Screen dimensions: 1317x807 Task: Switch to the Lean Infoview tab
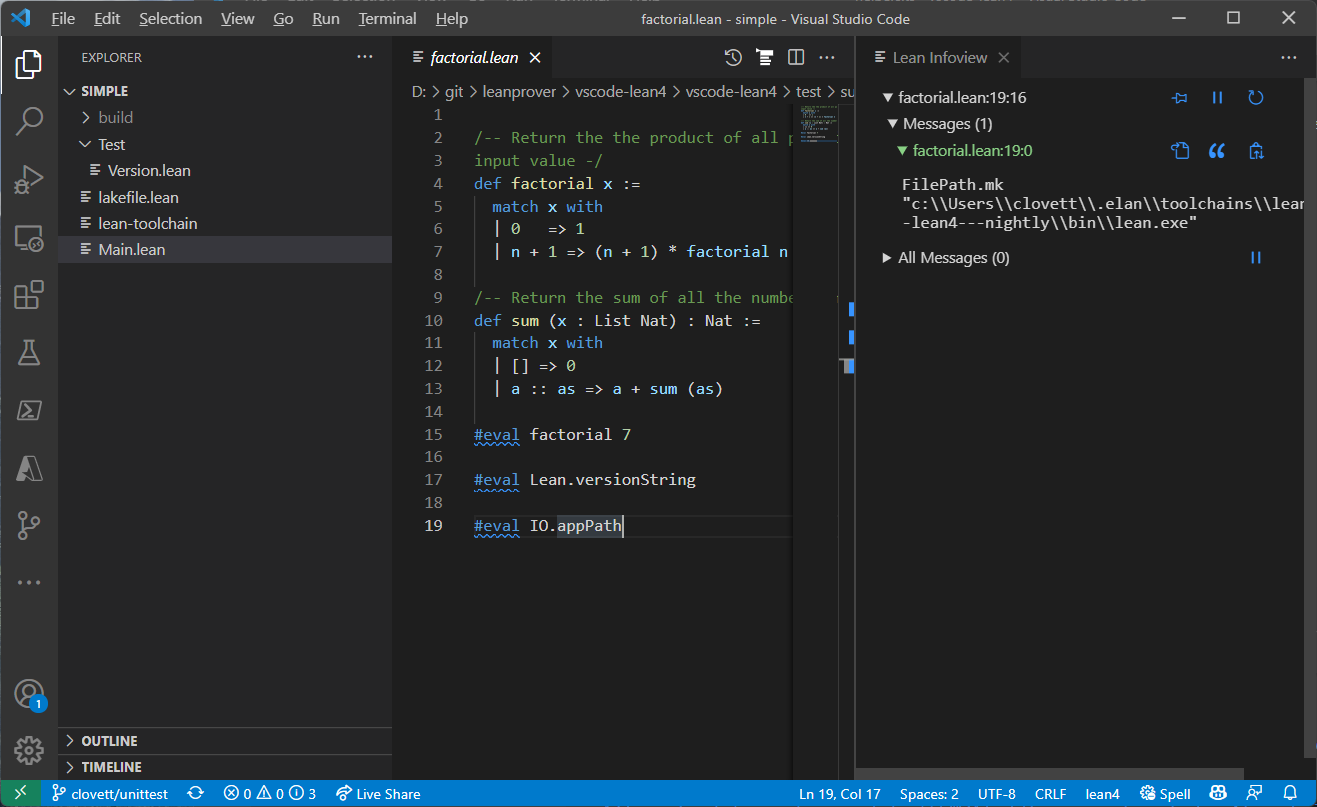[x=938, y=57]
